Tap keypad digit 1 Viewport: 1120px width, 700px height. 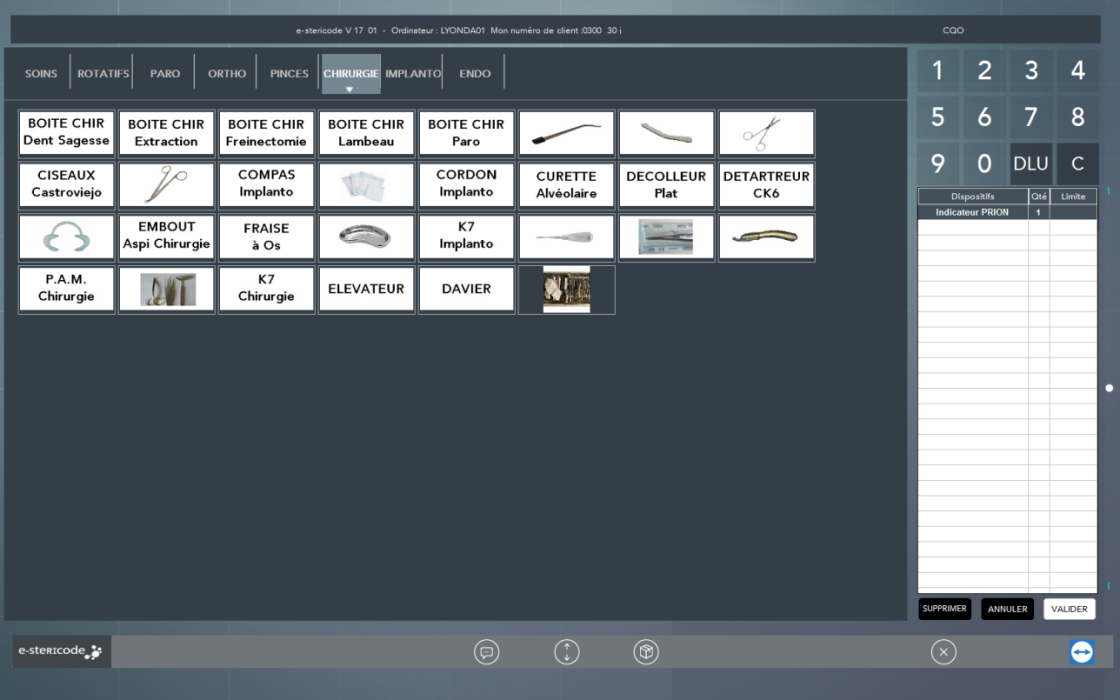pyautogui.click(x=938, y=70)
